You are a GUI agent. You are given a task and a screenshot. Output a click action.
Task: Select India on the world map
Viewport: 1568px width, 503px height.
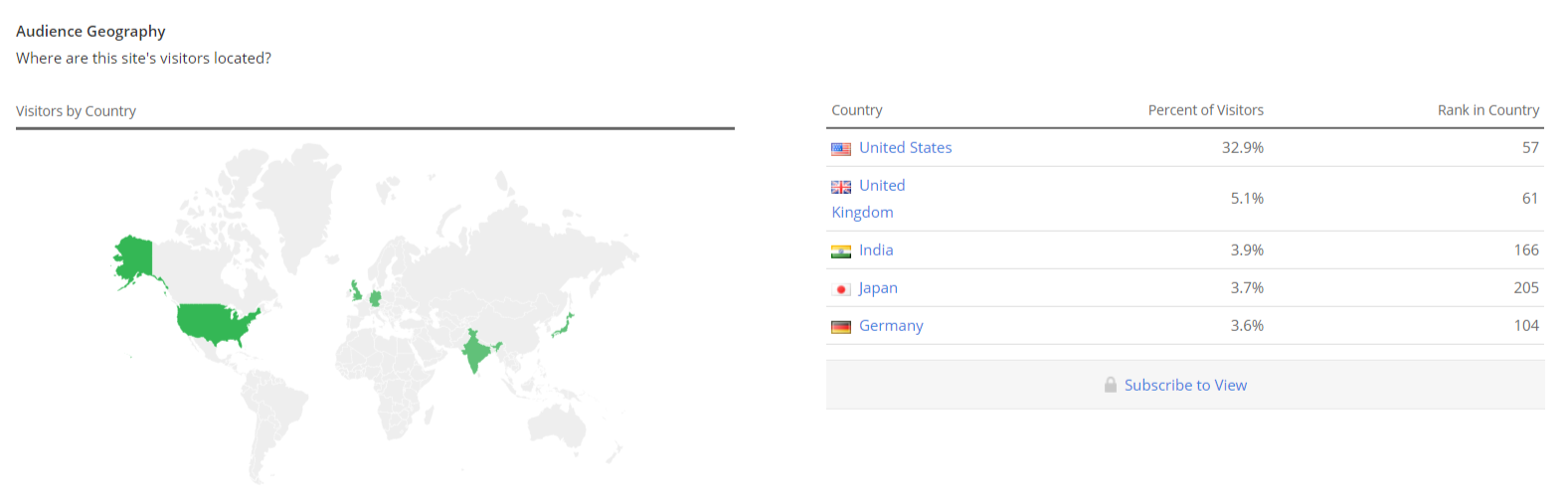point(477,350)
